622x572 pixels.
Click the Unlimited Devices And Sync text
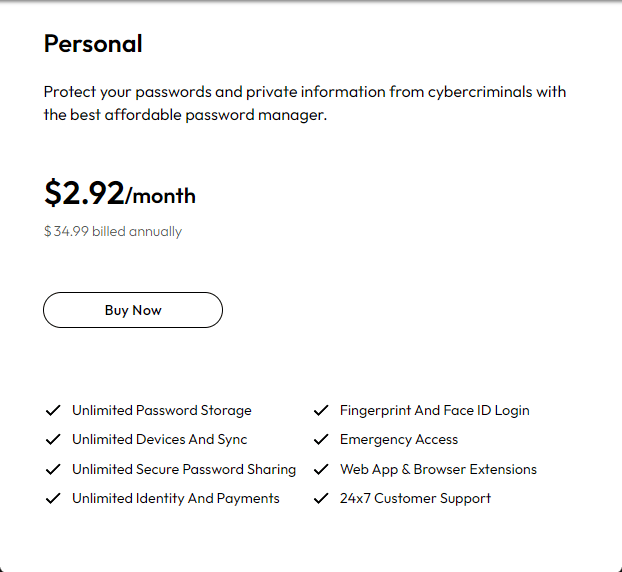coord(159,440)
